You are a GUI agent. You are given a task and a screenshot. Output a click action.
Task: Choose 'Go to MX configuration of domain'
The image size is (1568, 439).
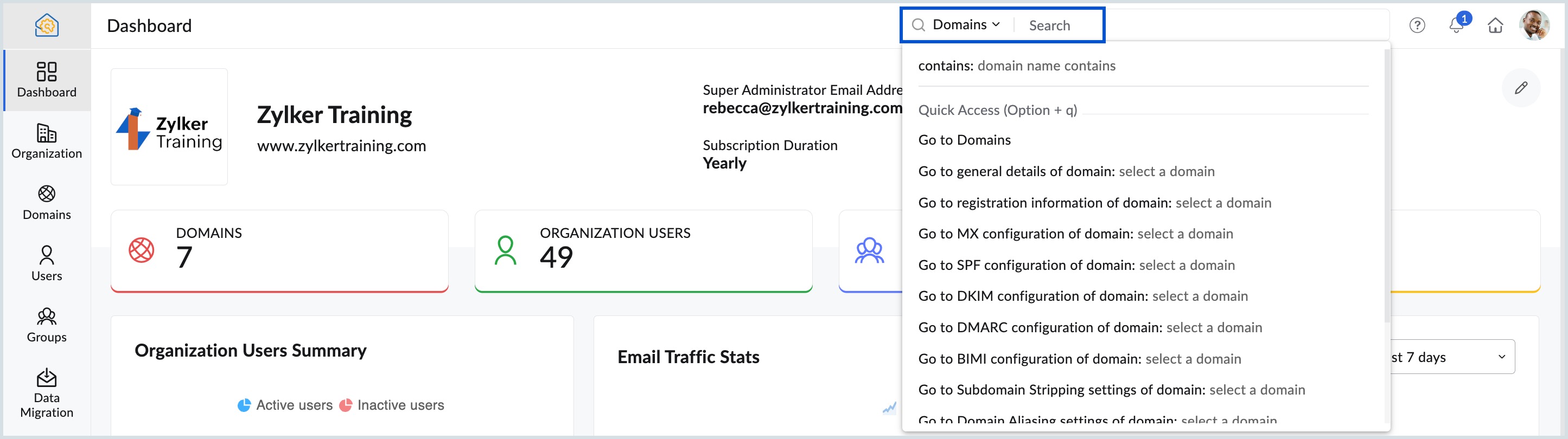pyautogui.click(x=1075, y=234)
